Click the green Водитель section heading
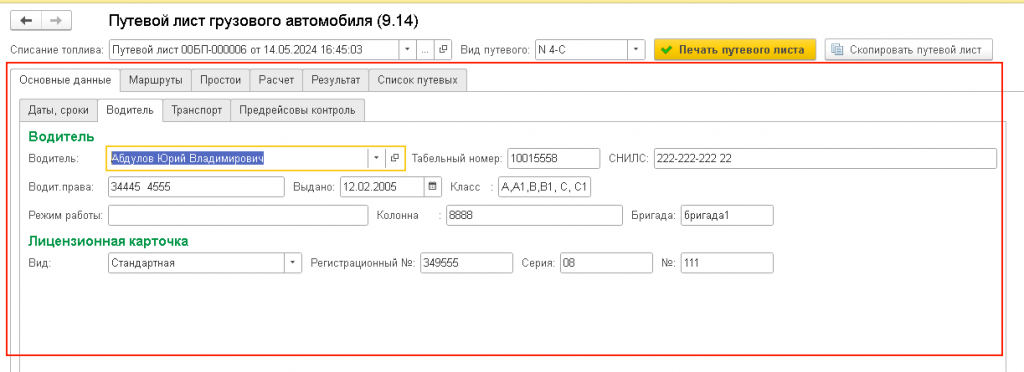Image resolution: width=1024 pixels, height=372 pixels. (x=61, y=136)
